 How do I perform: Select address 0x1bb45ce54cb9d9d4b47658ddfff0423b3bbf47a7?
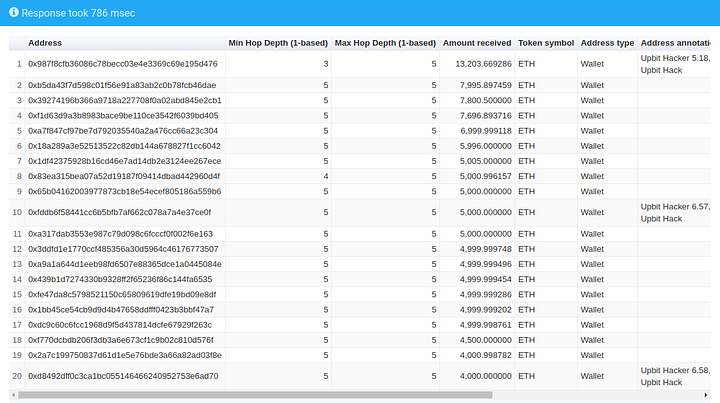121,310
